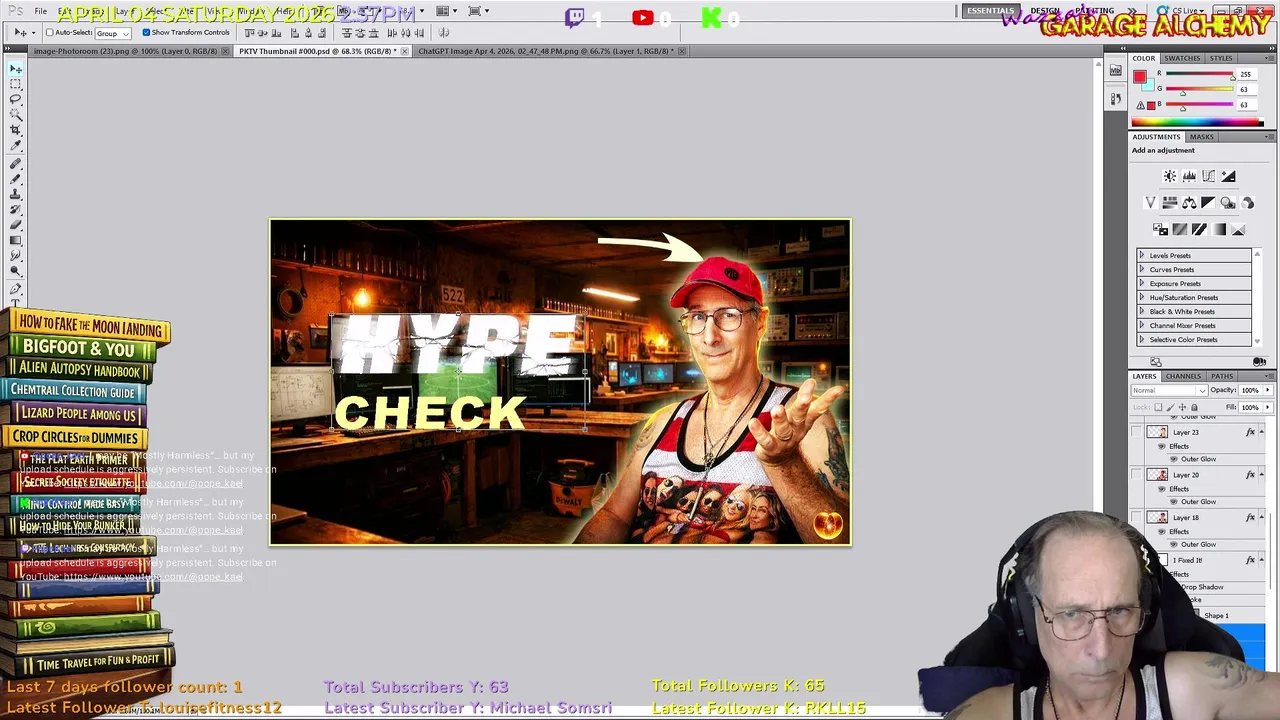This screenshot has height=720, width=1280.
Task: Select the Move tool in the toolbox
Action: [x=16, y=69]
